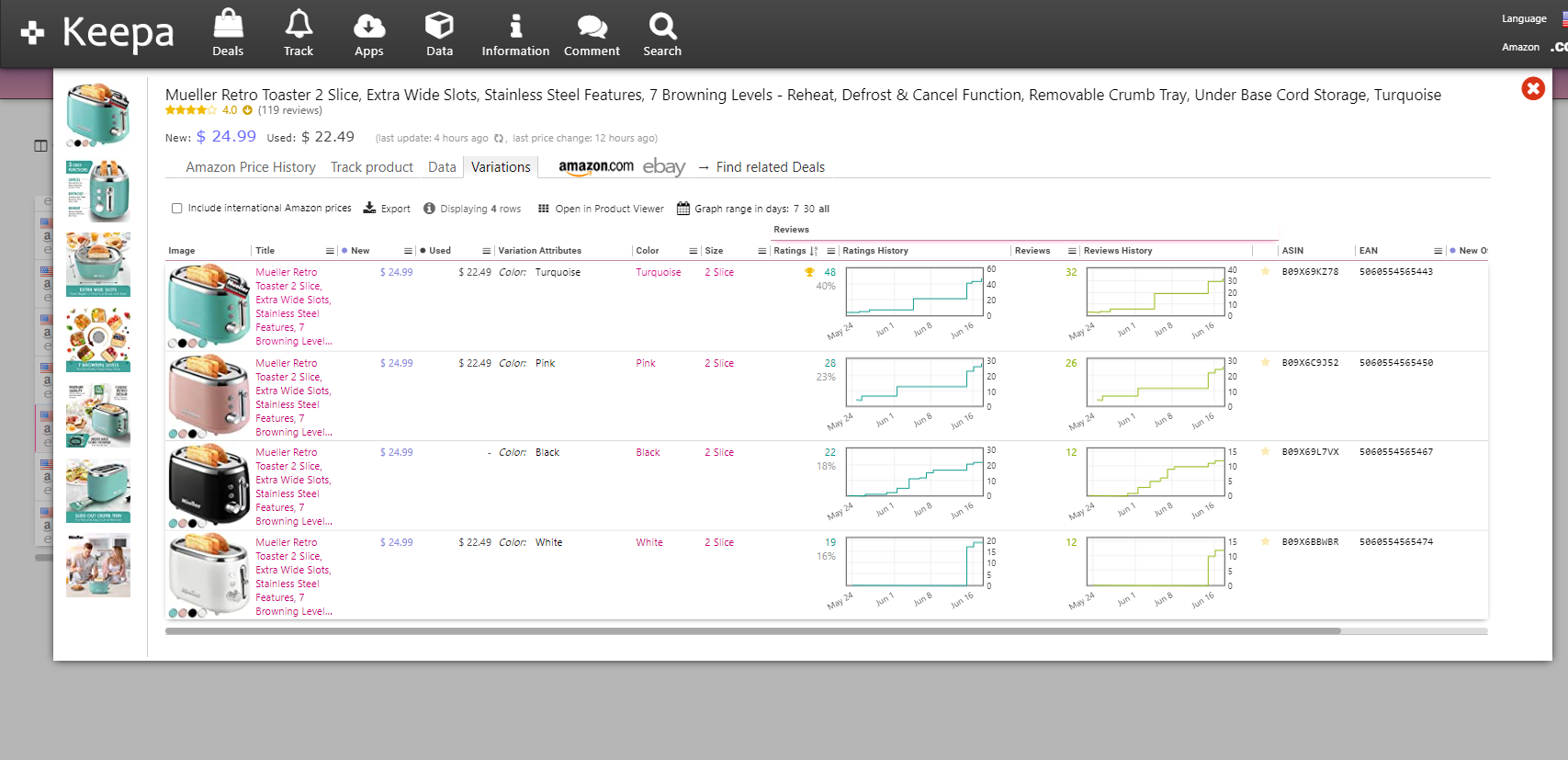The height and width of the screenshot is (760, 1568).
Task: Open the Reviews column menu
Action: (1072, 251)
